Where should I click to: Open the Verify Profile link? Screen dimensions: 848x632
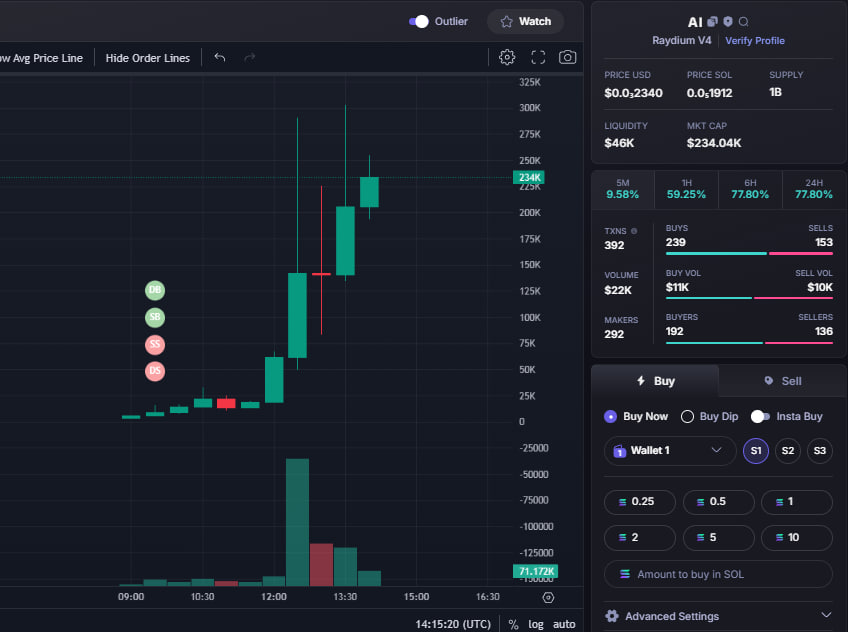tap(754, 41)
